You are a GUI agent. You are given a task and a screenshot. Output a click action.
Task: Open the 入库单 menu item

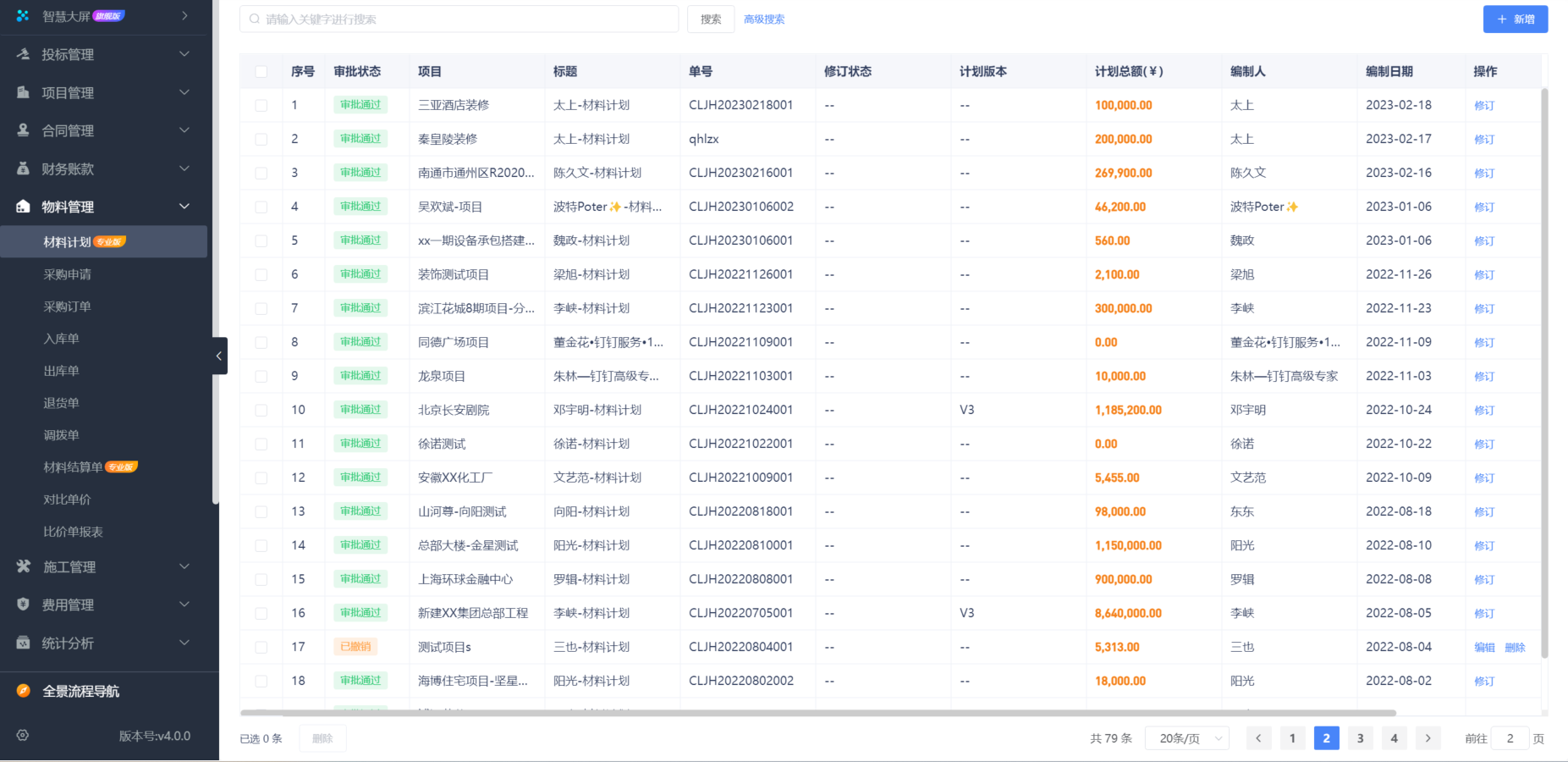pyautogui.click(x=61, y=338)
